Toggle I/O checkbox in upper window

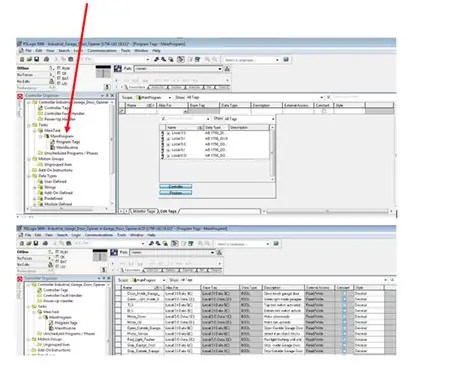click(x=59, y=83)
